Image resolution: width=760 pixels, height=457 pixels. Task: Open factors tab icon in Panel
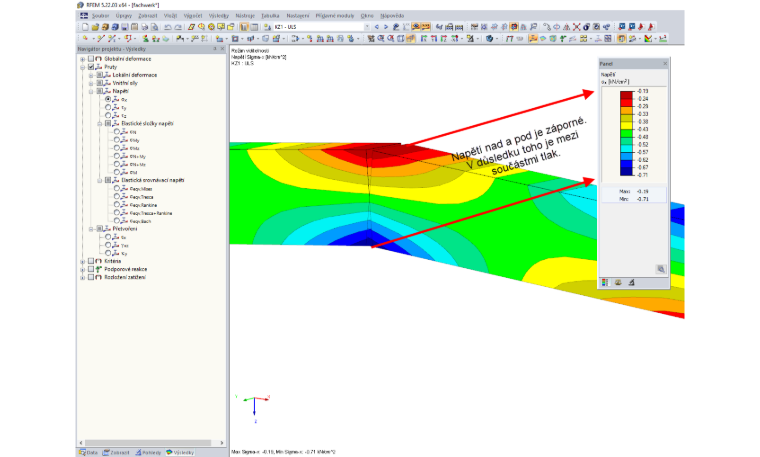click(618, 282)
